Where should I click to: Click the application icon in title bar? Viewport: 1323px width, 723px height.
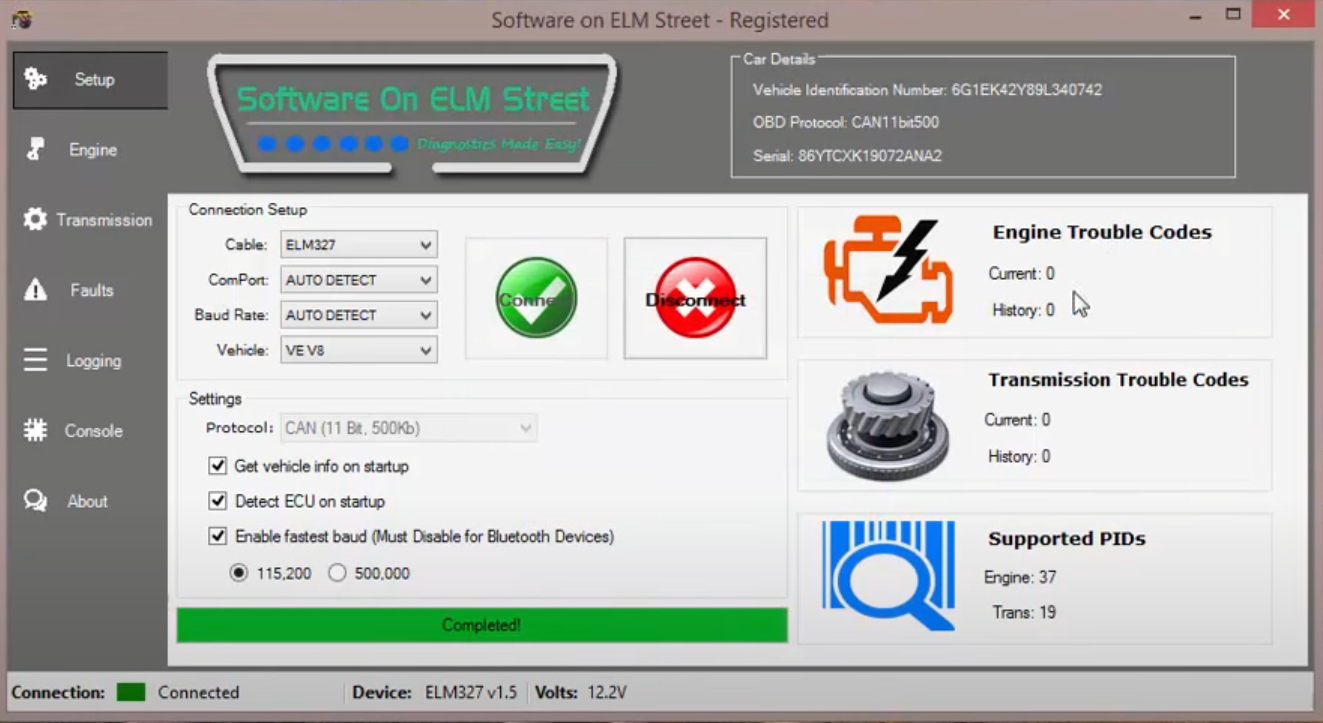20,19
